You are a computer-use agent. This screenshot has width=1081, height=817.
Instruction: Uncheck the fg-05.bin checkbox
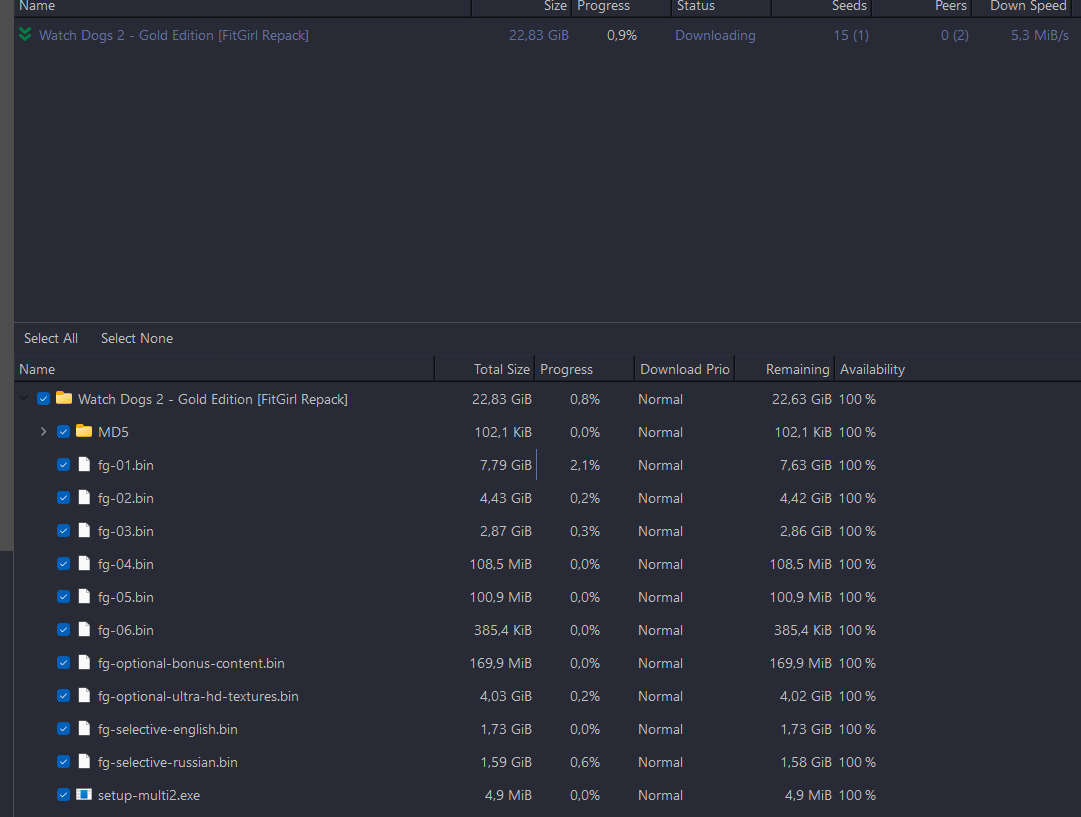coord(63,597)
